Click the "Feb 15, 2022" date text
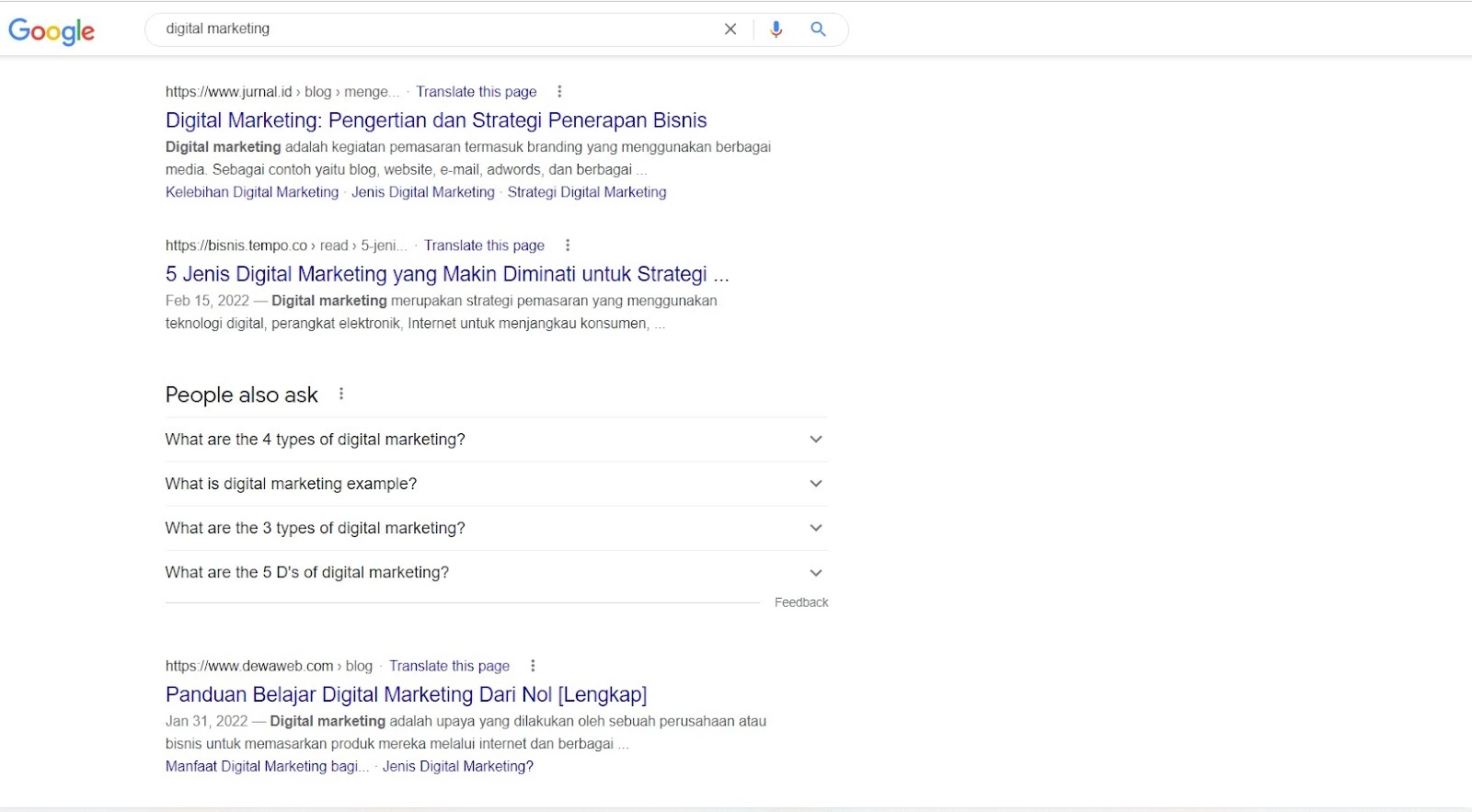This screenshot has width=1472, height=812. 207,301
